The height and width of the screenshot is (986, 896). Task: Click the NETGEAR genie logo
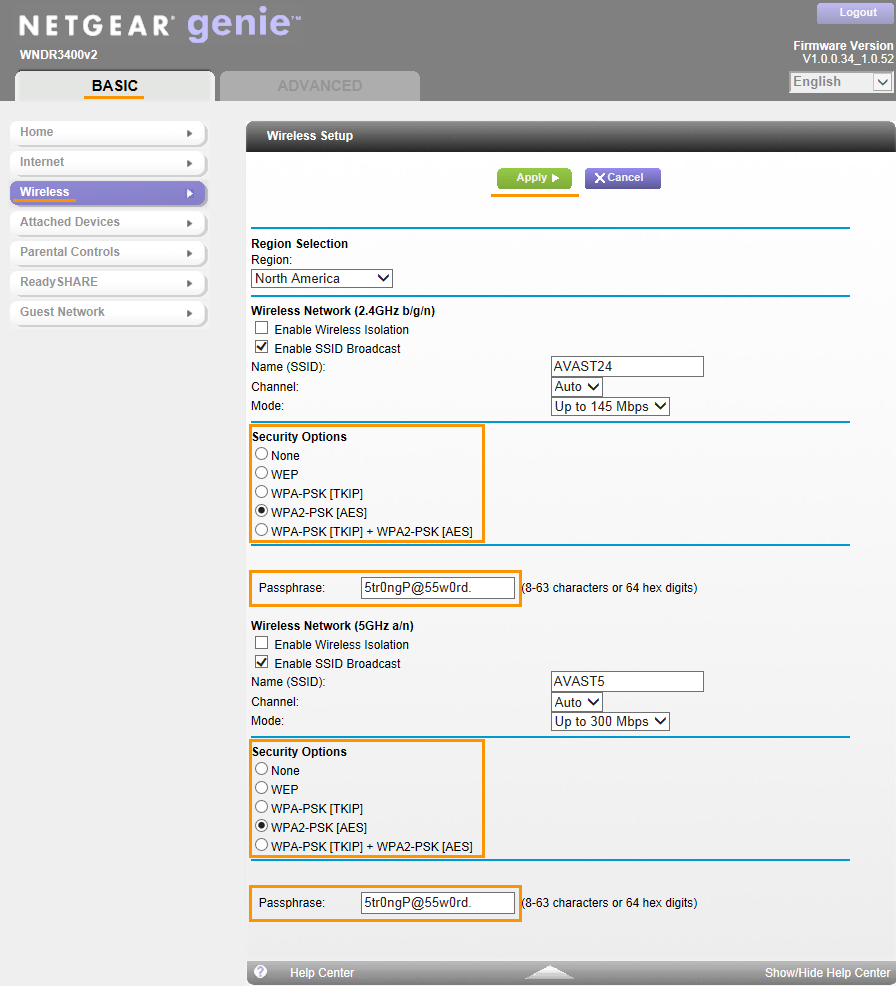pos(160,24)
